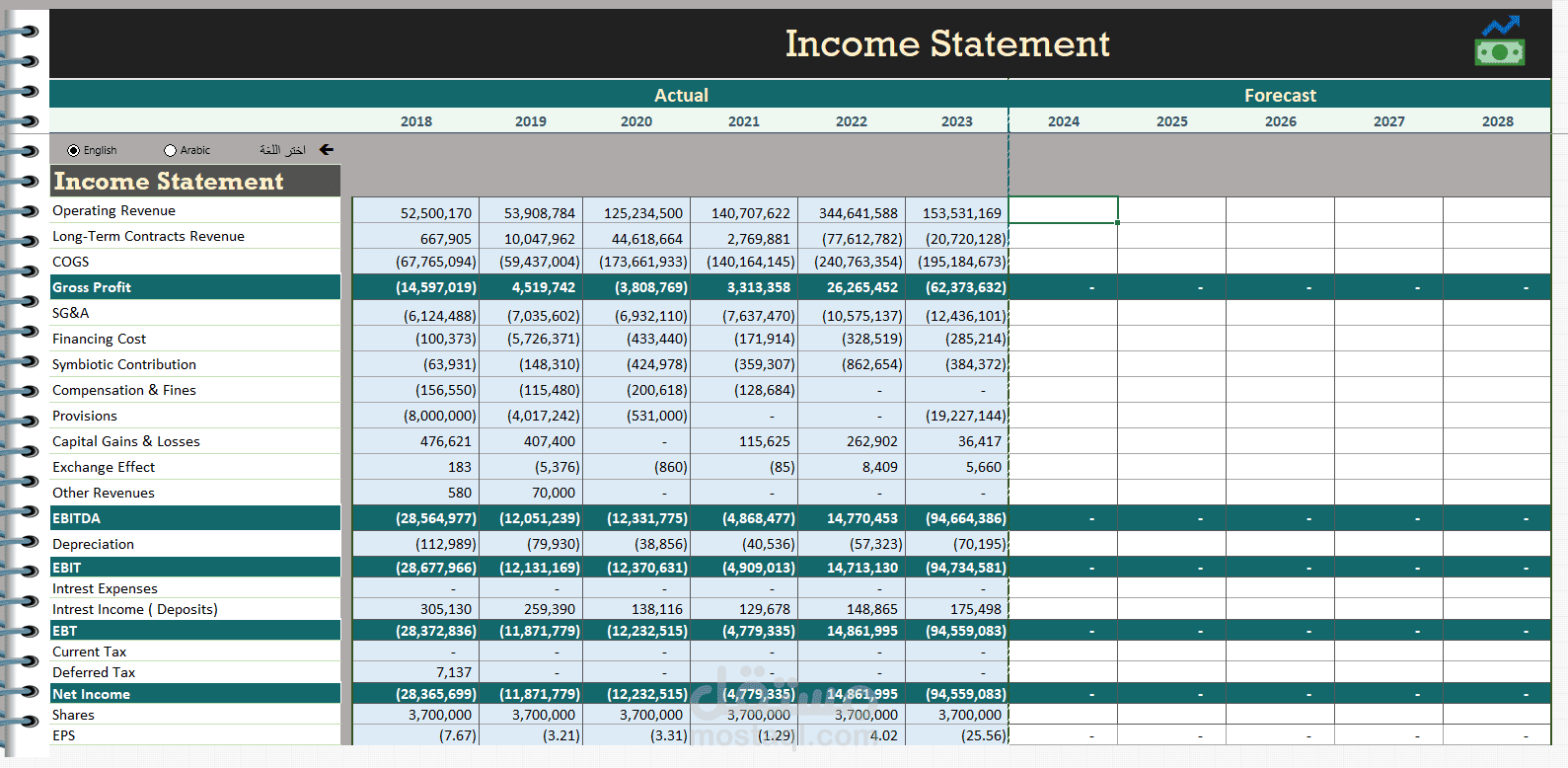Click the Other Revenues row label
The height and width of the screenshot is (768, 1568).
[104, 493]
